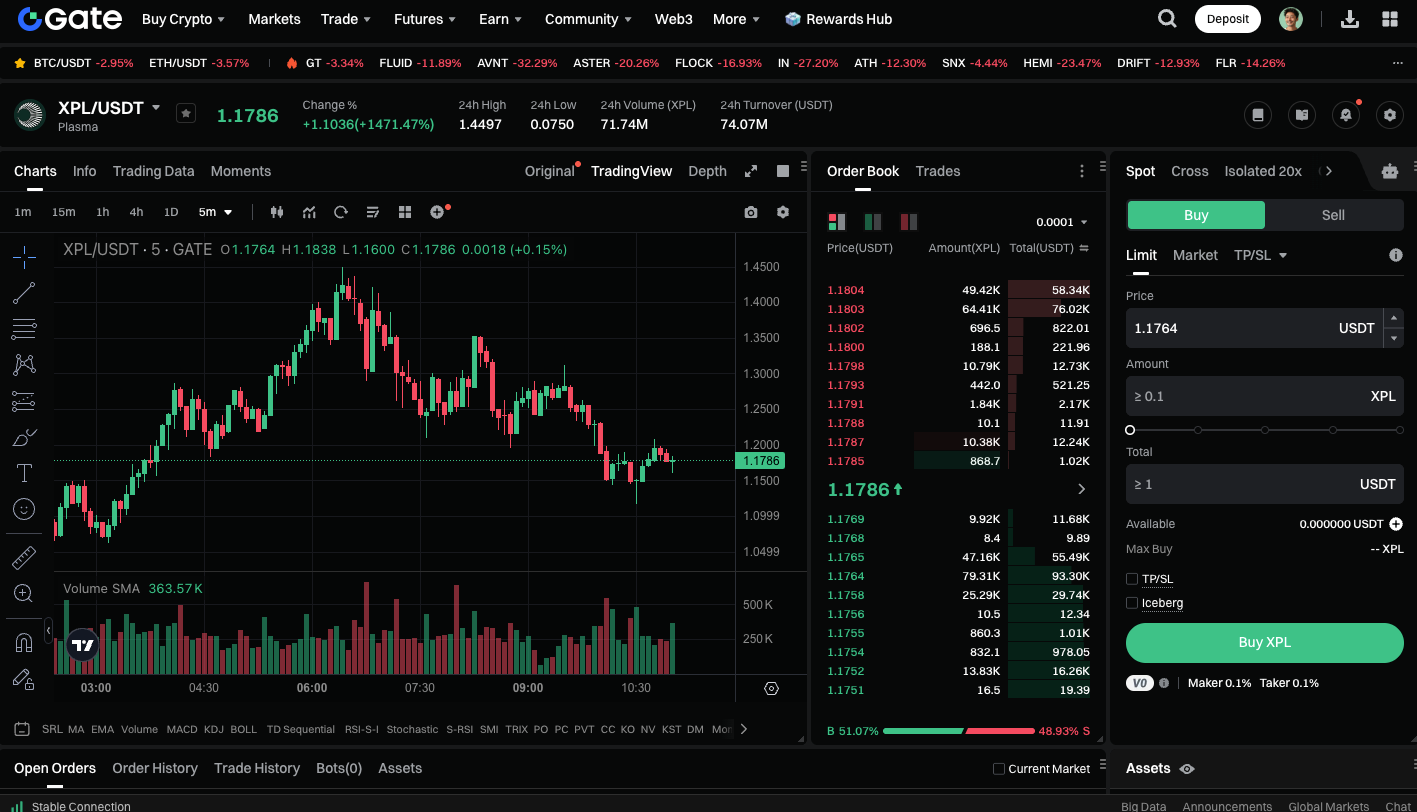Enable the Iceberg order checkbox
Image resolution: width=1417 pixels, height=812 pixels.
pyautogui.click(x=1132, y=603)
